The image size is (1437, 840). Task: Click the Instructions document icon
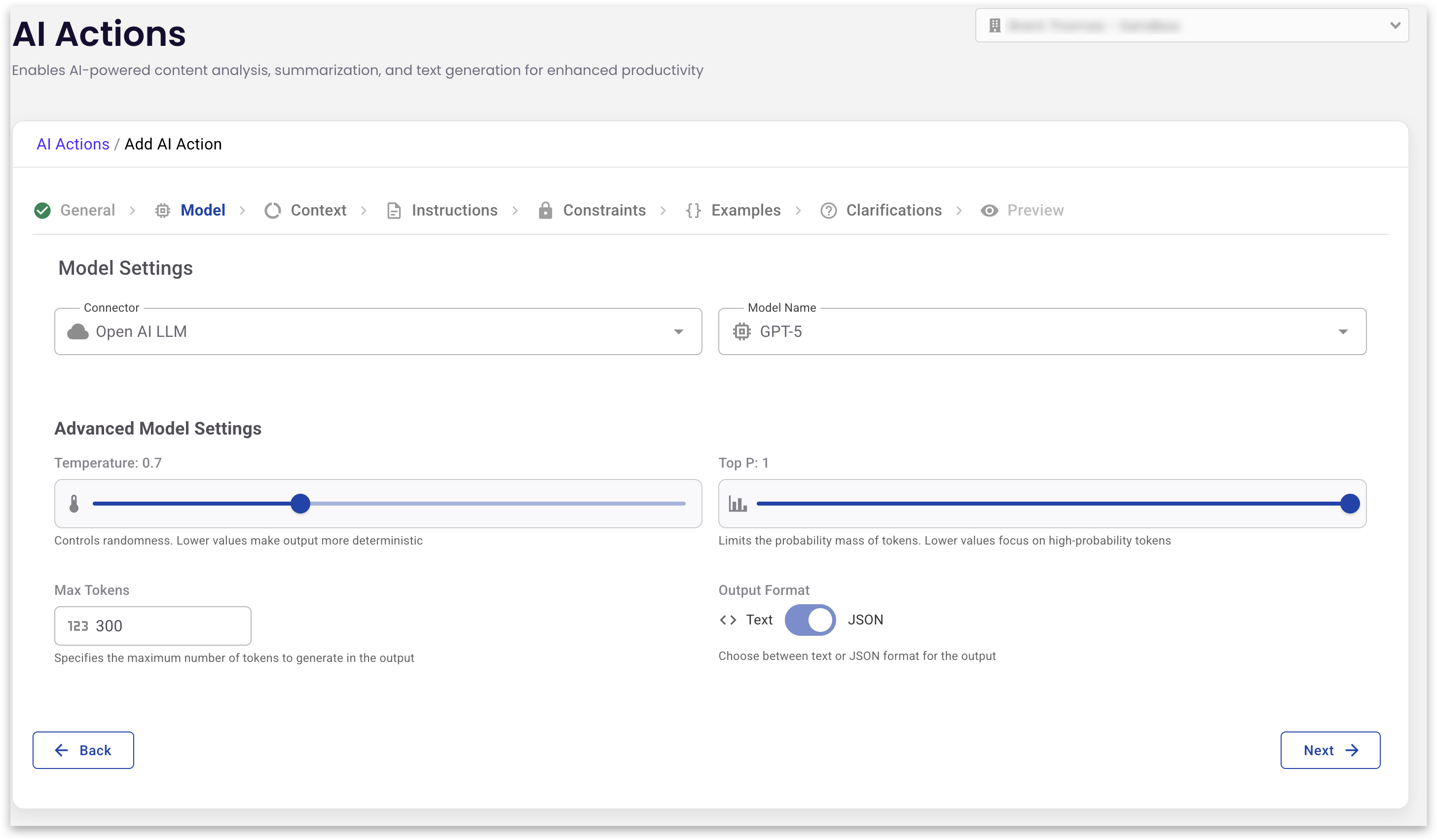tap(394, 211)
